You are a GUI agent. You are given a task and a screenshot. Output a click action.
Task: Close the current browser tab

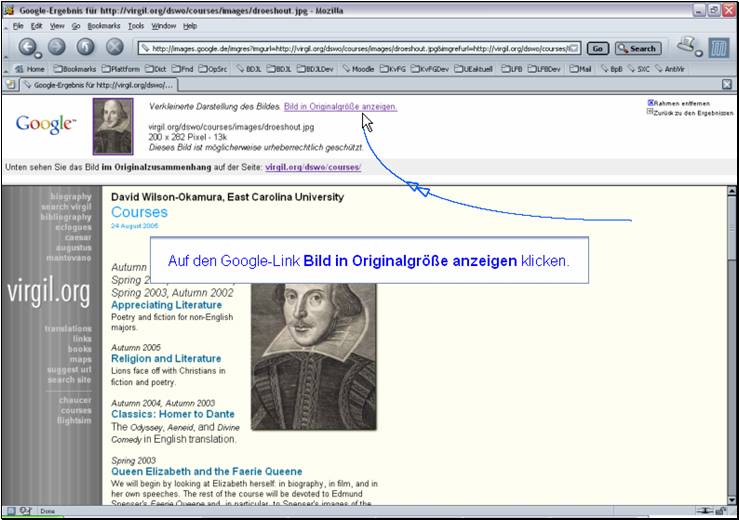tap(727, 85)
